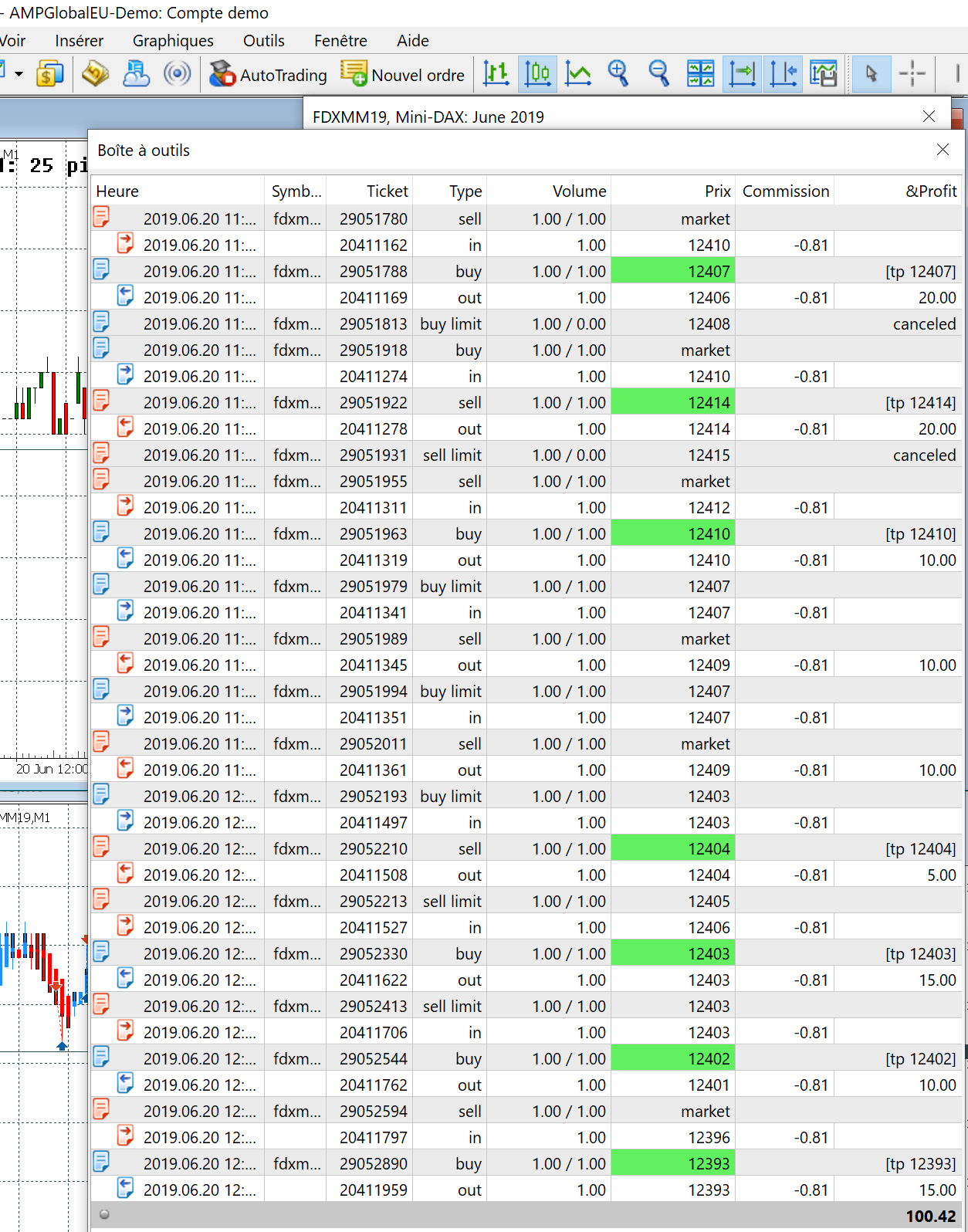The image size is (968, 1232).
Task: Click the grey status dot in summary row
Action: (x=104, y=1214)
